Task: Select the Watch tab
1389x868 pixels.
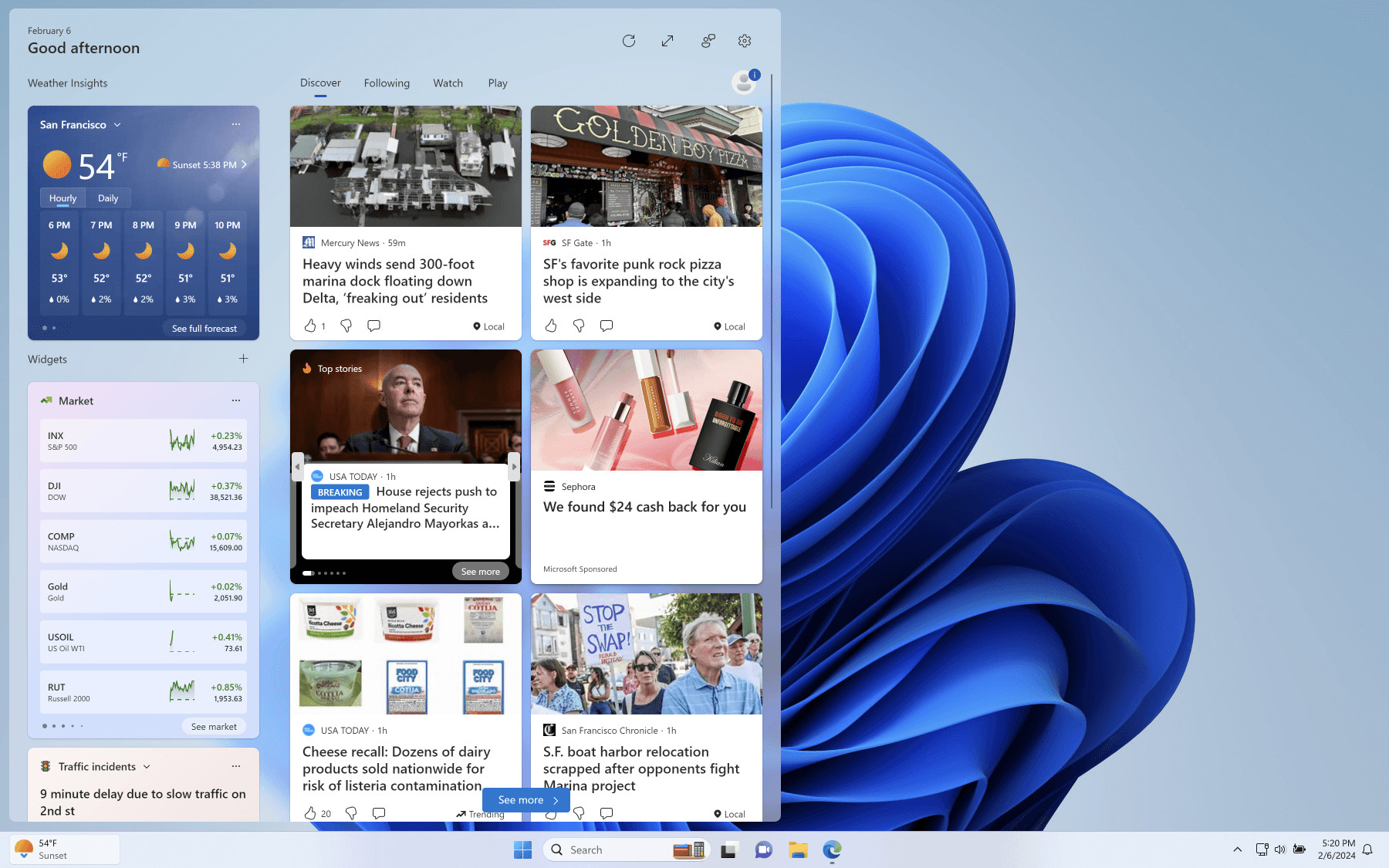Action: (448, 83)
